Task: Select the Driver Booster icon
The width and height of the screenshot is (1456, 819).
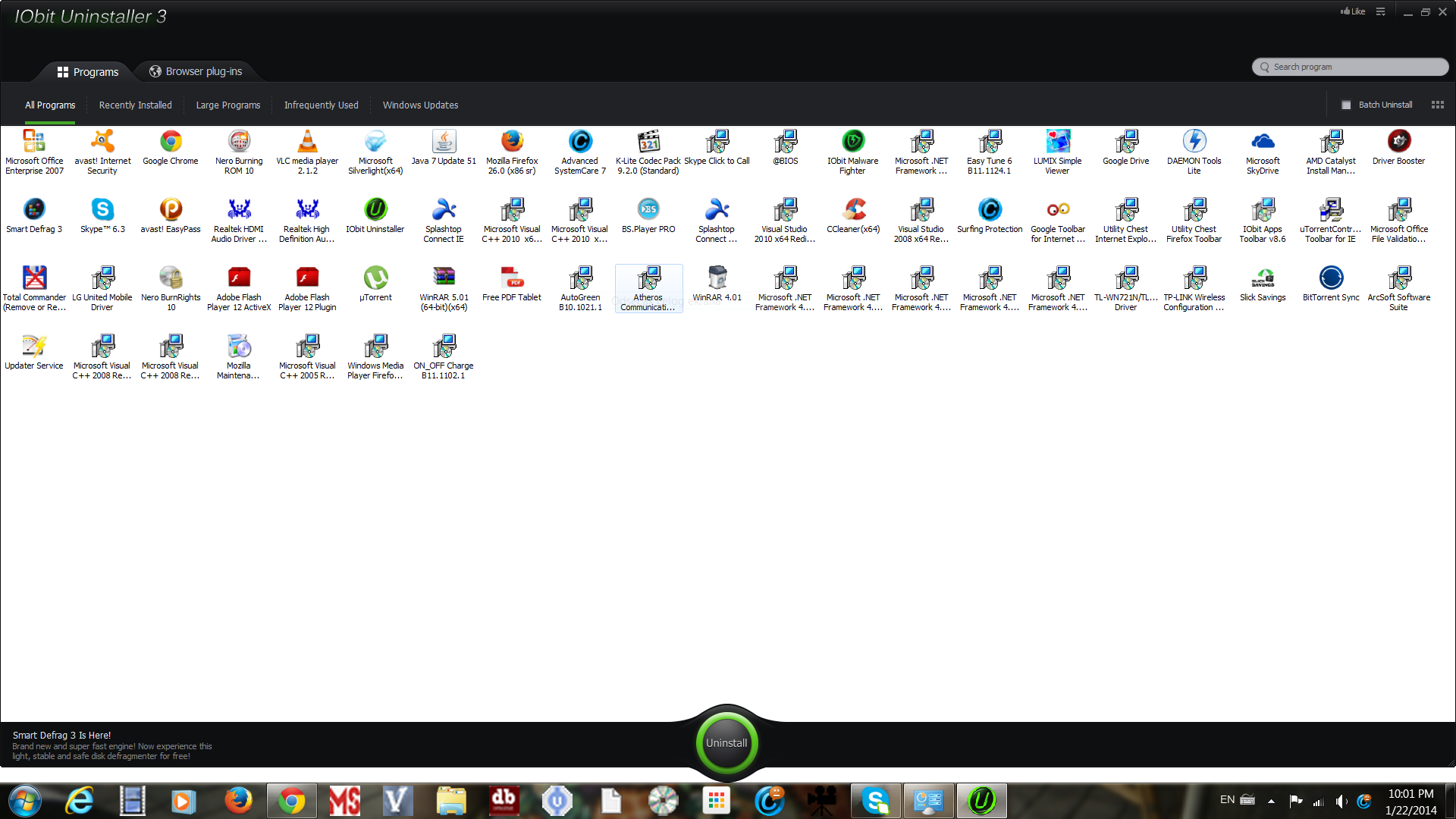Action: click(1398, 142)
